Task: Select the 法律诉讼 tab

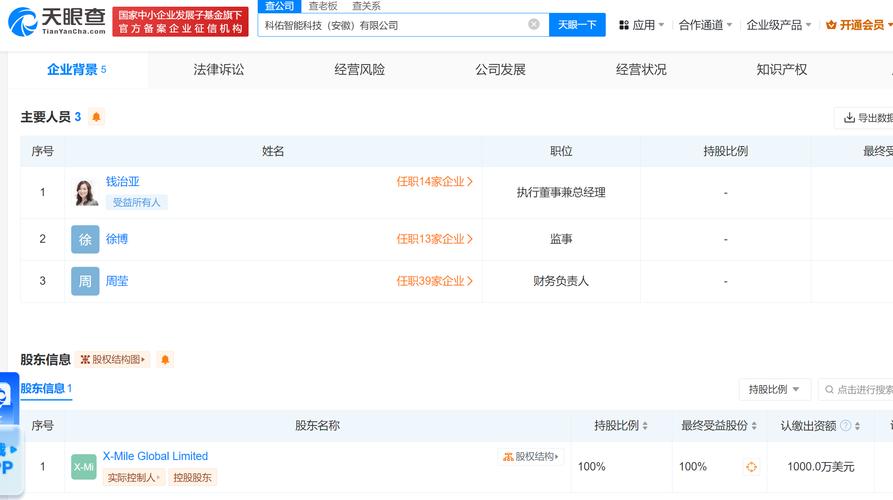Action: [219, 69]
